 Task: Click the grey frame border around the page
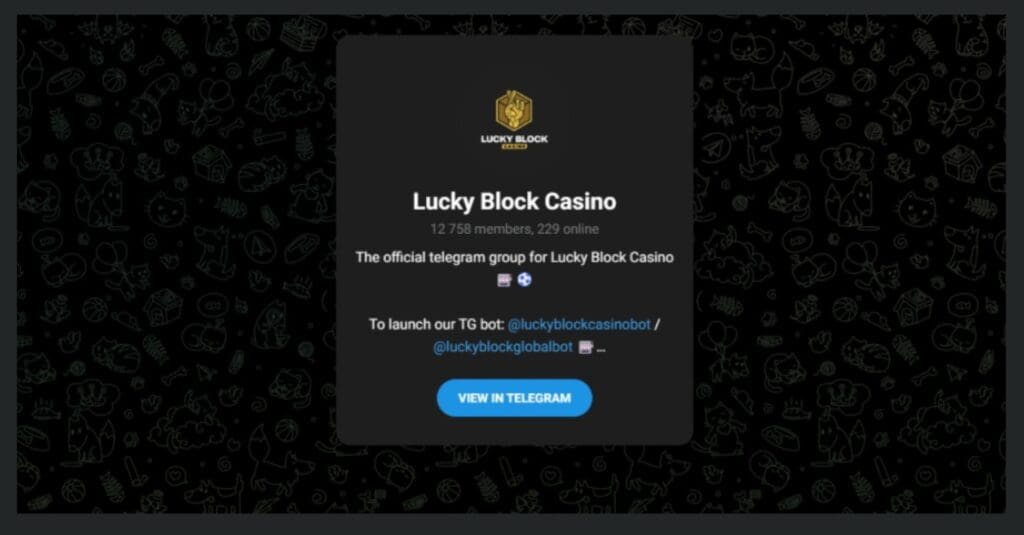pos(512,524)
